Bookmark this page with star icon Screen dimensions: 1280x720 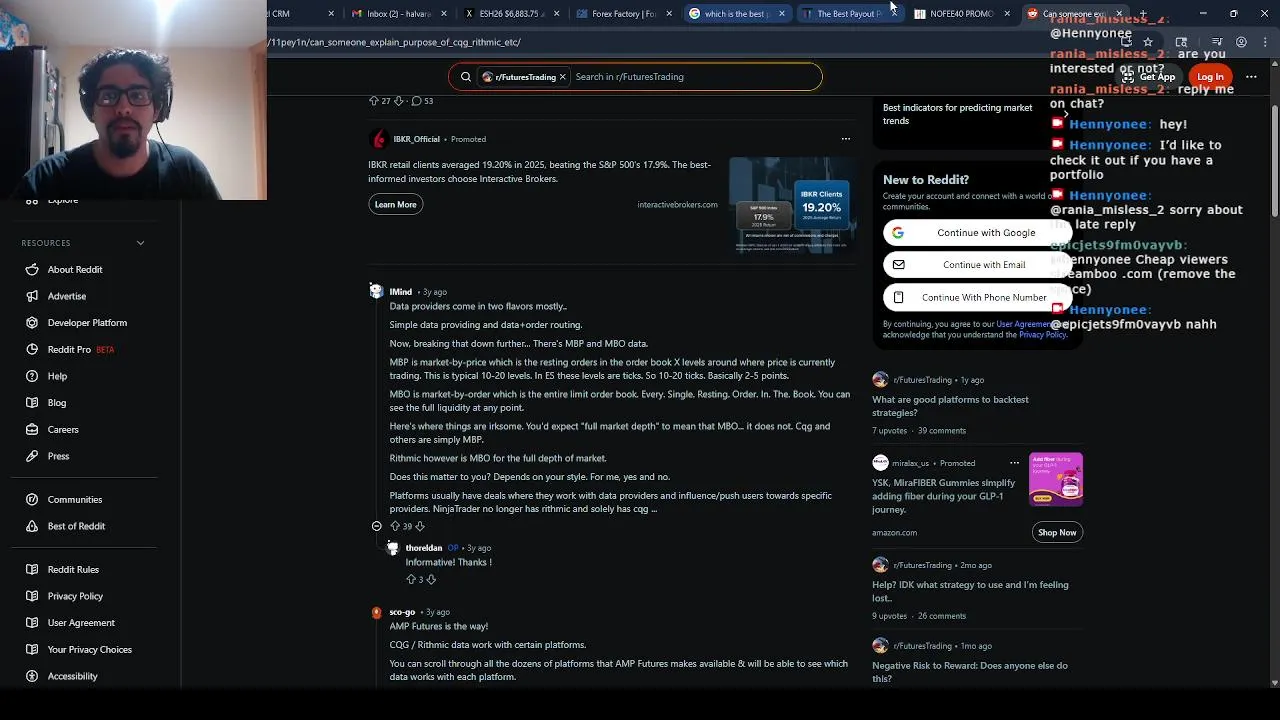(x=1148, y=42)
